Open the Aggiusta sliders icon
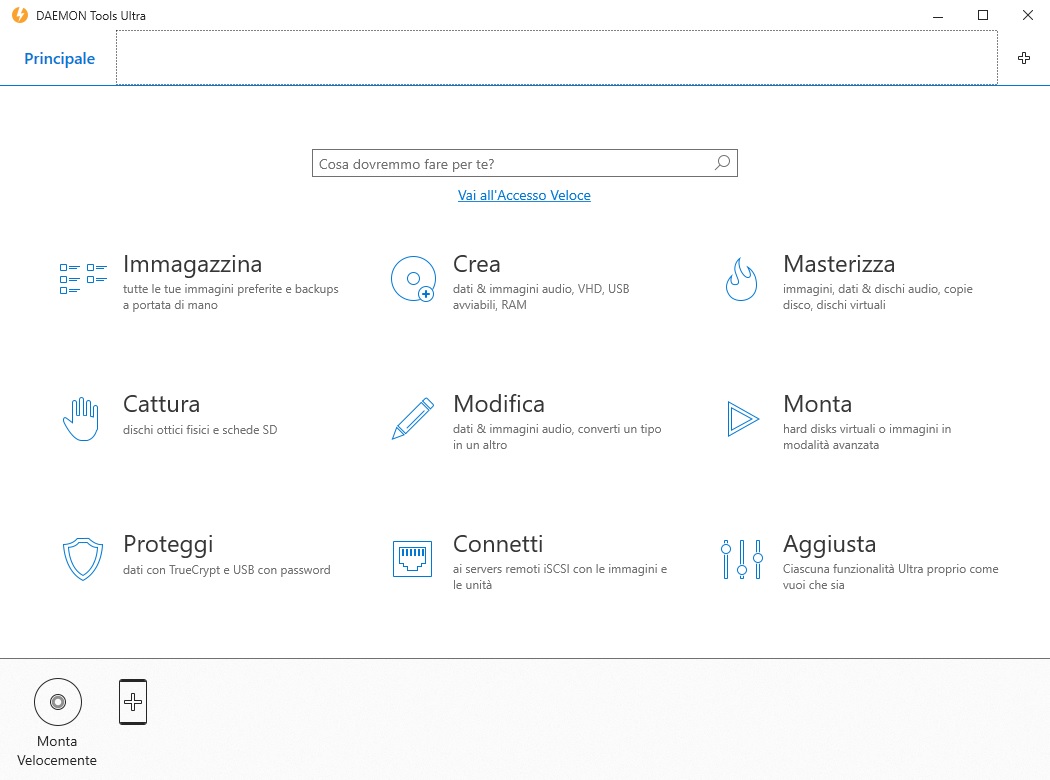This screenshot has width=1050, height=780. pos(742,559)
